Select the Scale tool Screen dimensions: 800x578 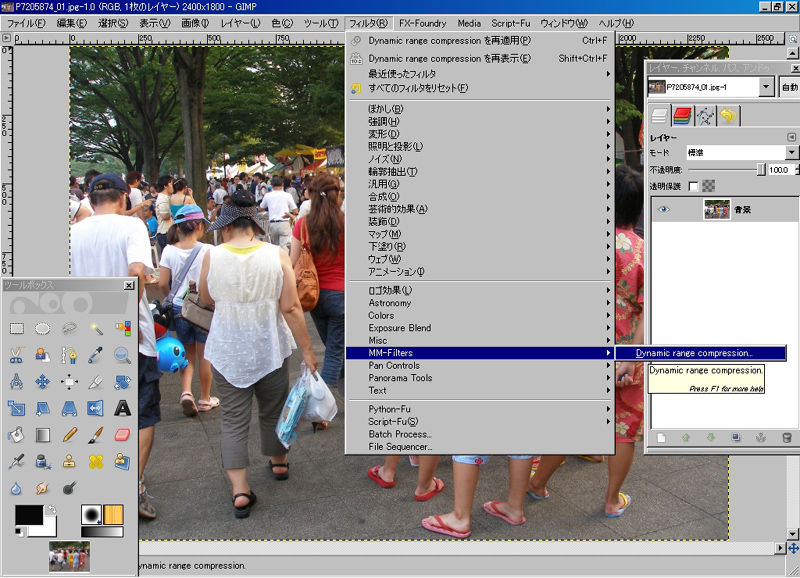tap(17, 408)
